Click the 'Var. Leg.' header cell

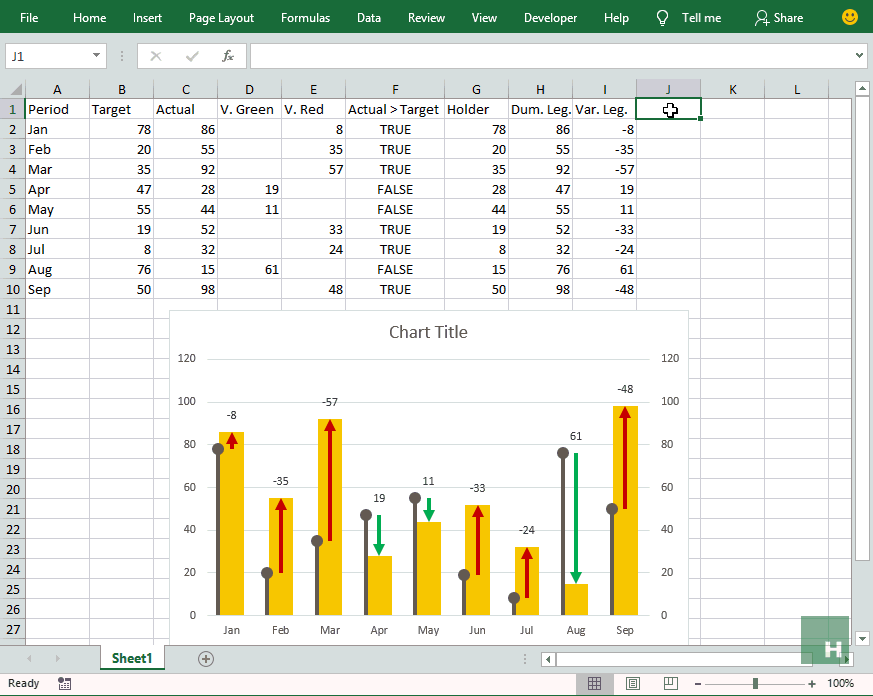(604, 109)
